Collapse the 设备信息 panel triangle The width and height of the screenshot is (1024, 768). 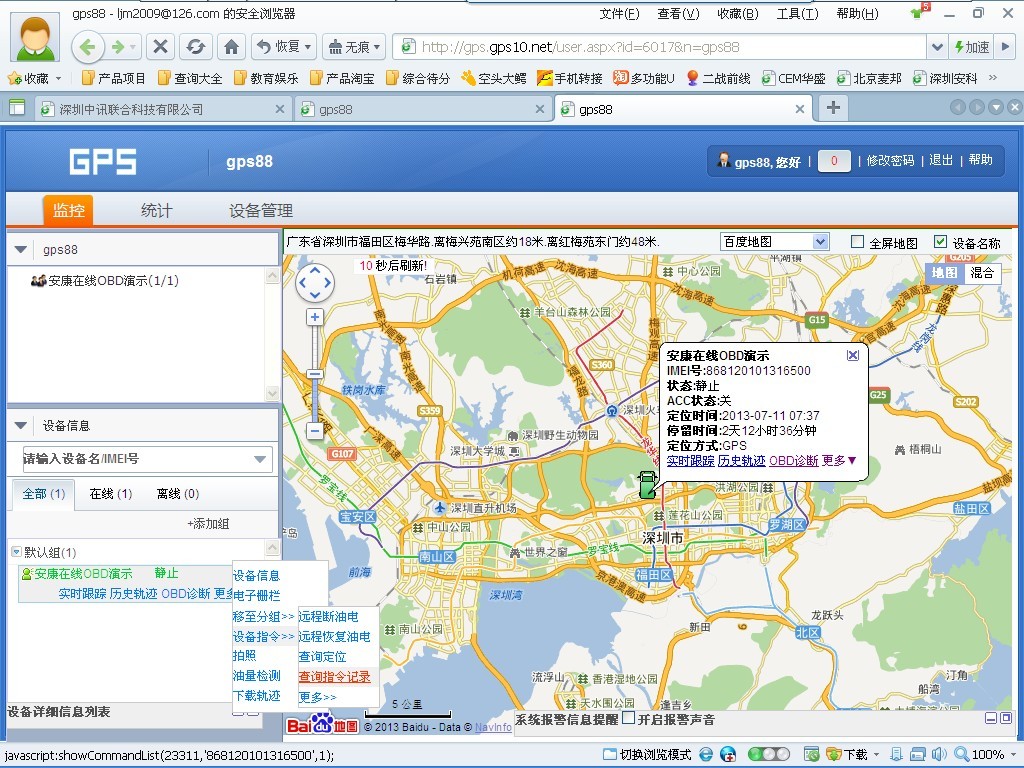coord(20,426)
